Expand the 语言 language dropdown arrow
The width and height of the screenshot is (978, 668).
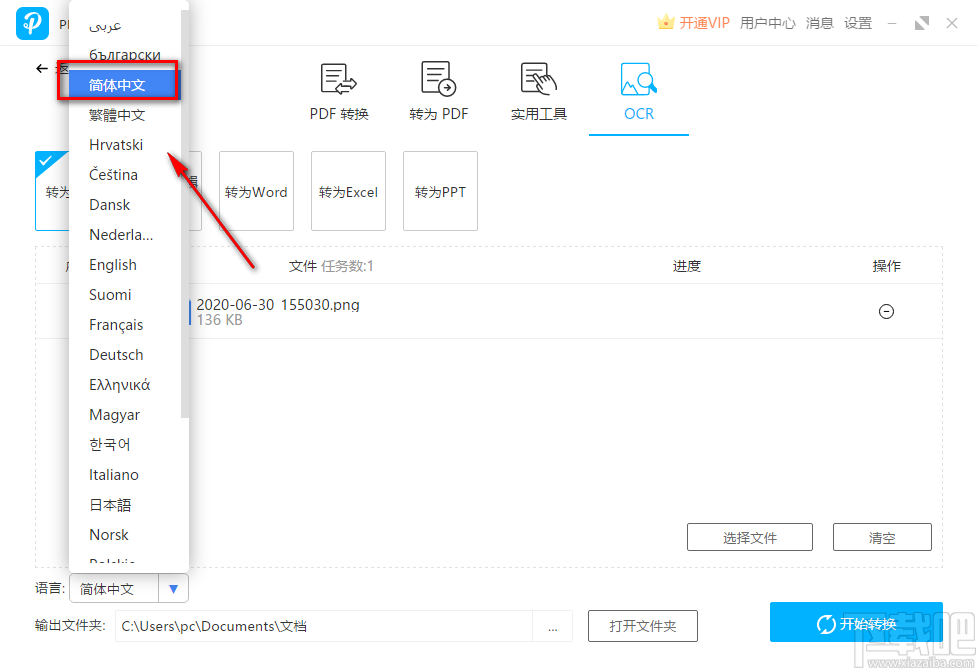pyautogui.click(x=173, y=588)
